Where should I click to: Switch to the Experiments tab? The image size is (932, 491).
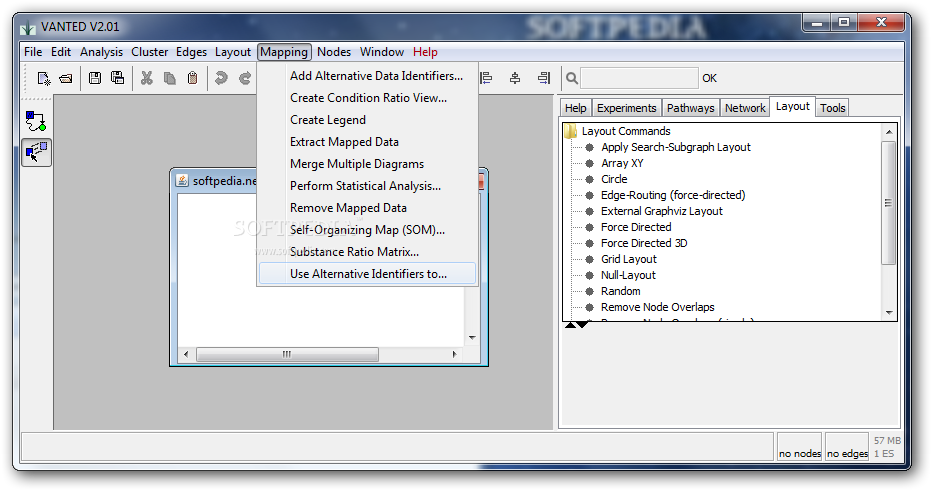pos(626,108)
